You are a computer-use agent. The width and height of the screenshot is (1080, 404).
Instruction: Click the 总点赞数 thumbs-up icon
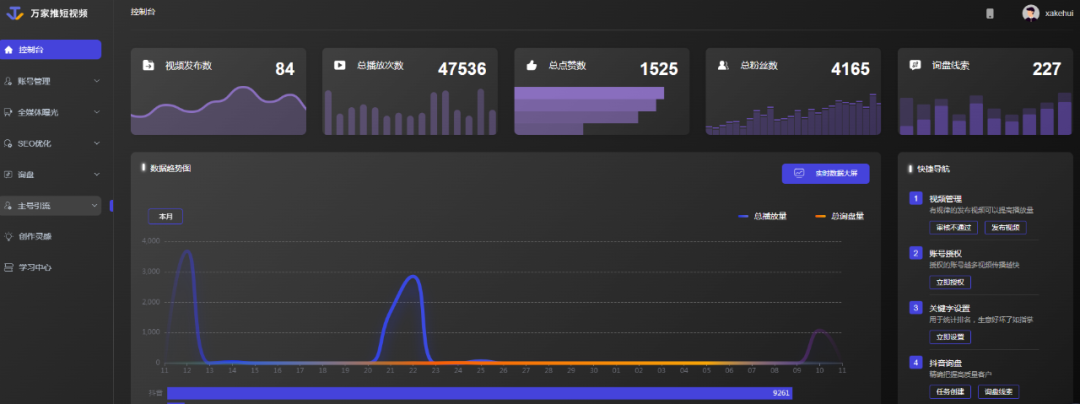(531, 66)
